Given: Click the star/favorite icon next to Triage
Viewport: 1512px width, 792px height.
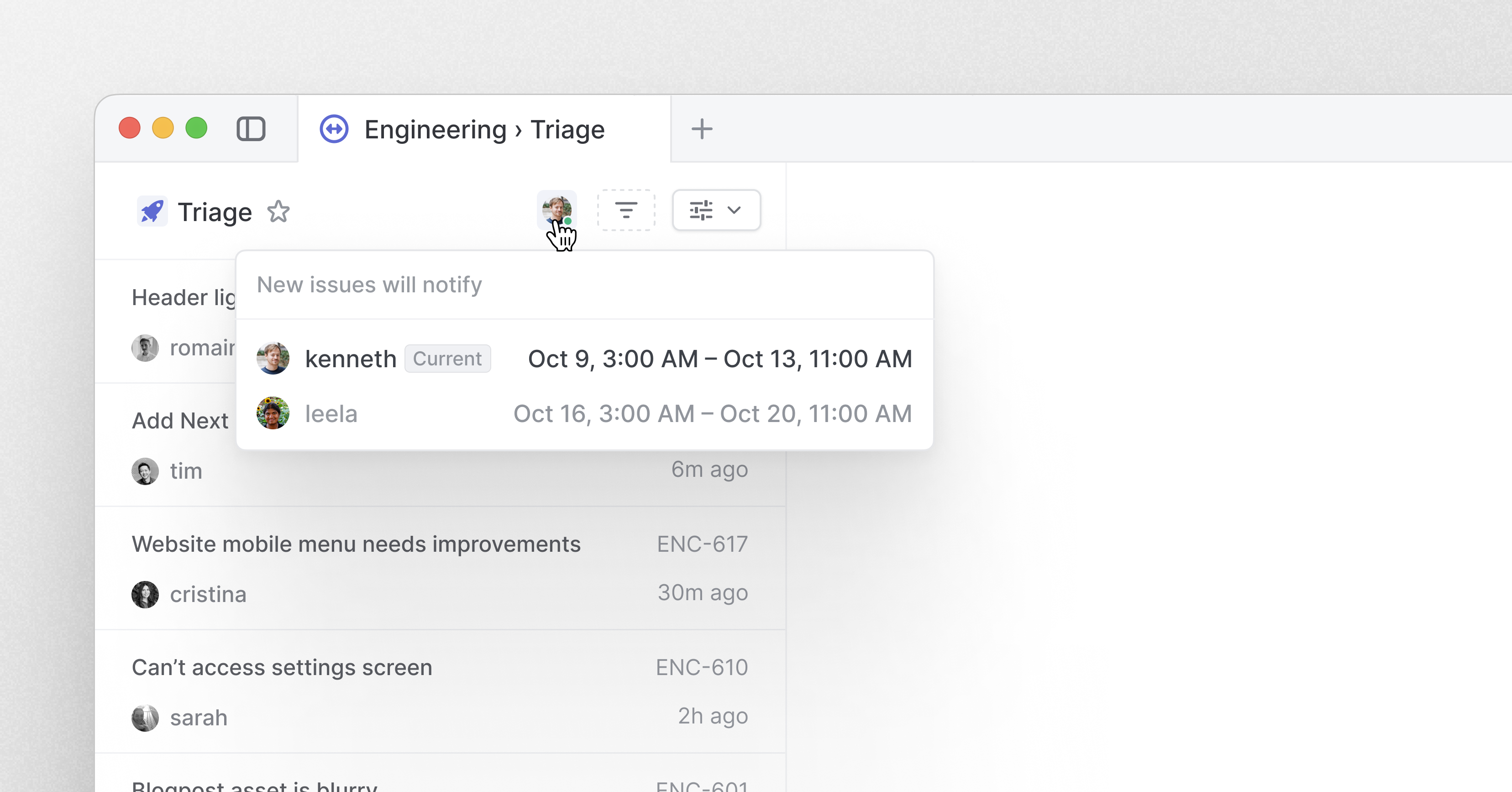Looking at the screenshot, I should point(279,210).
